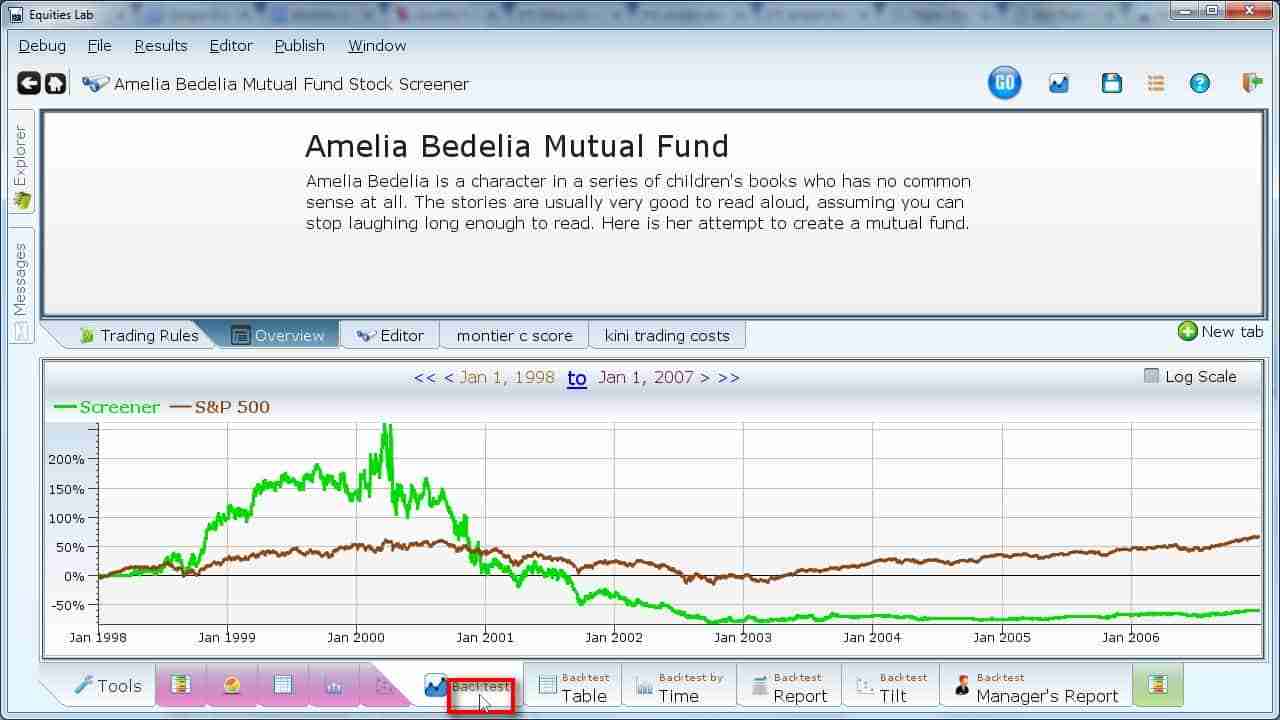Open the Results menu
Viewport: 1280px width, 720px height.
161,46
